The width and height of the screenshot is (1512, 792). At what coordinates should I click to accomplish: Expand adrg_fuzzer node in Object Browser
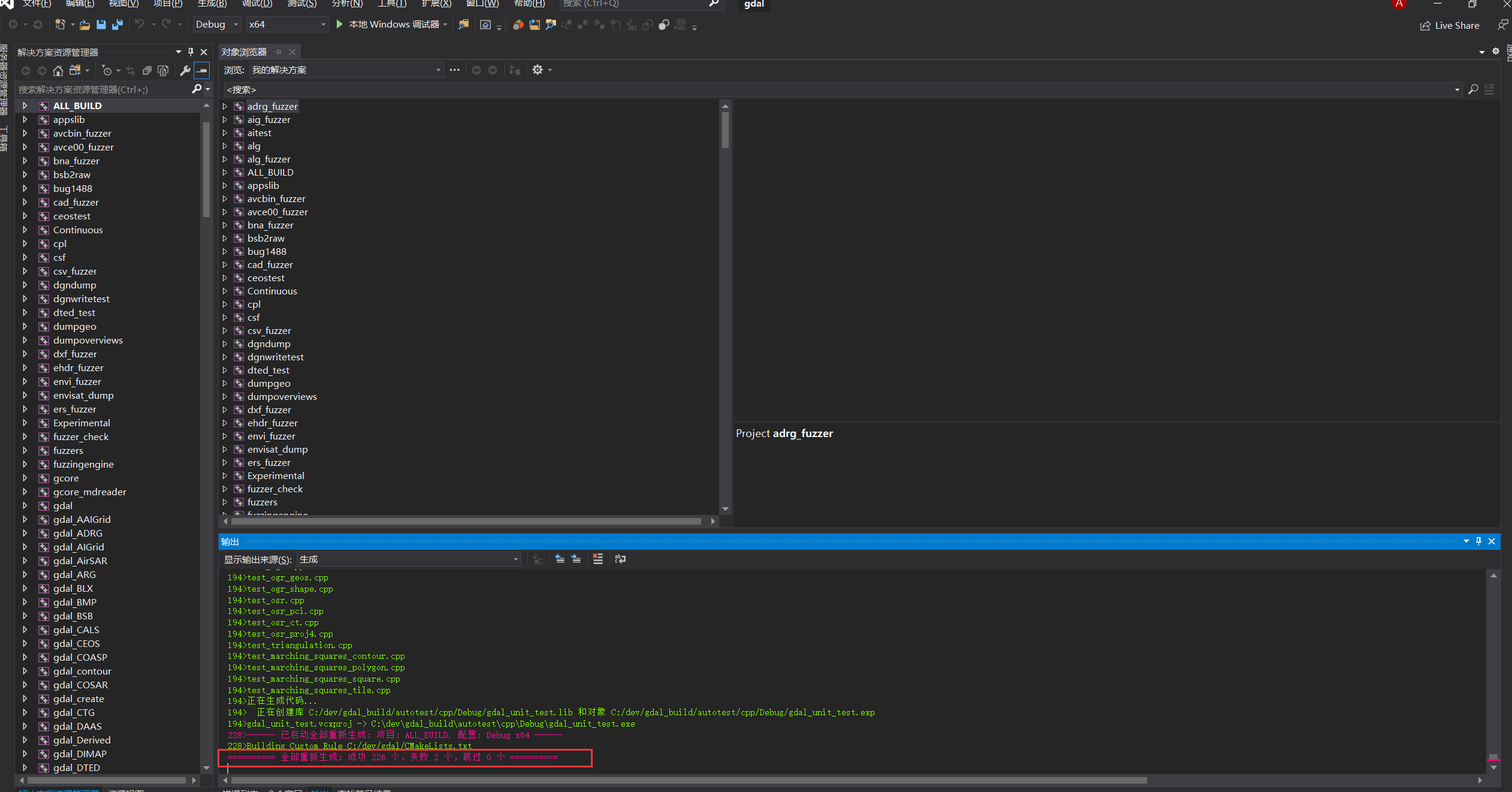tap(225, 106)
